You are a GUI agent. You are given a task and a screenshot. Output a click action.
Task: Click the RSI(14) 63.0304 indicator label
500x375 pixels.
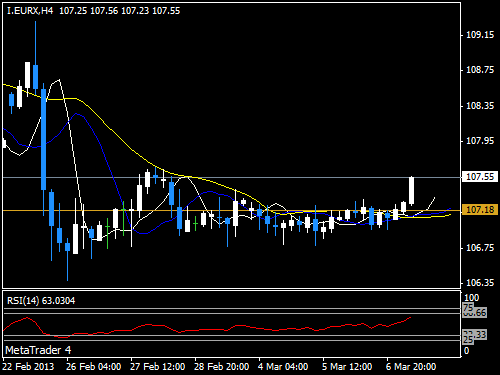pyautogui.click(x=41, y=301)
